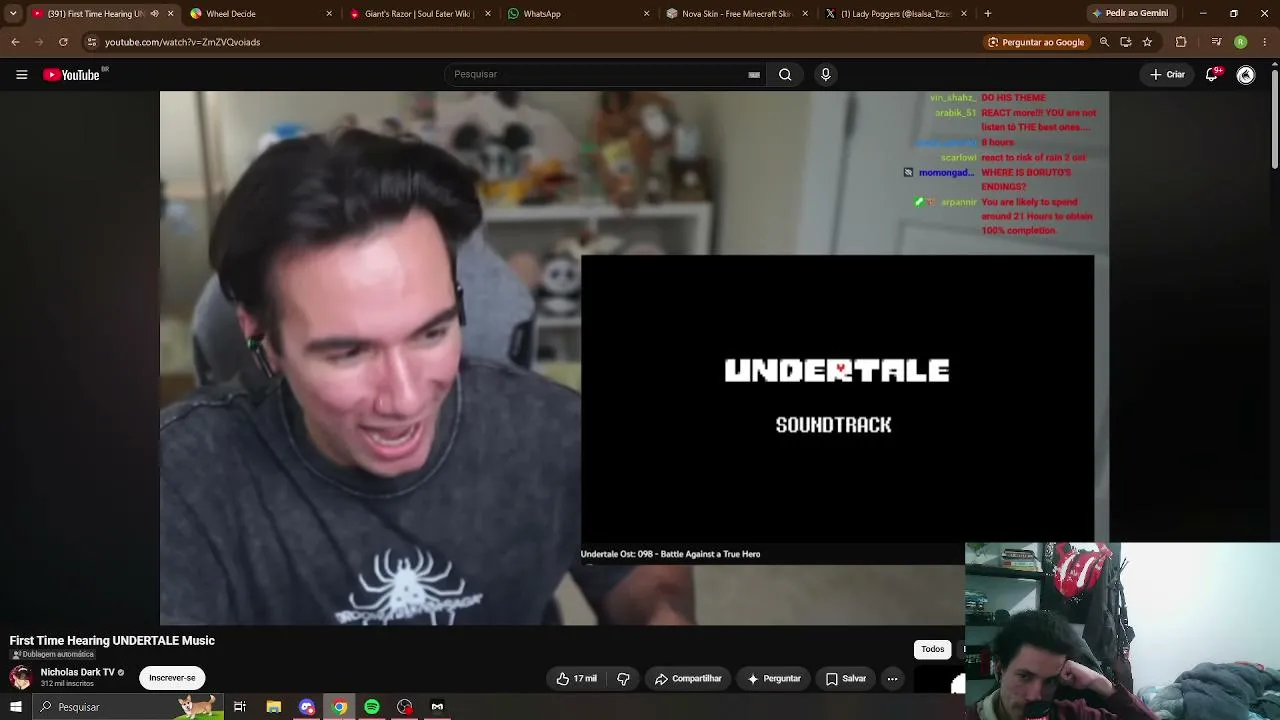The height and width of the screenshot is (720, 1280).
Task: Subscribe with the Inscrever-se button
Action: [172, 678]
